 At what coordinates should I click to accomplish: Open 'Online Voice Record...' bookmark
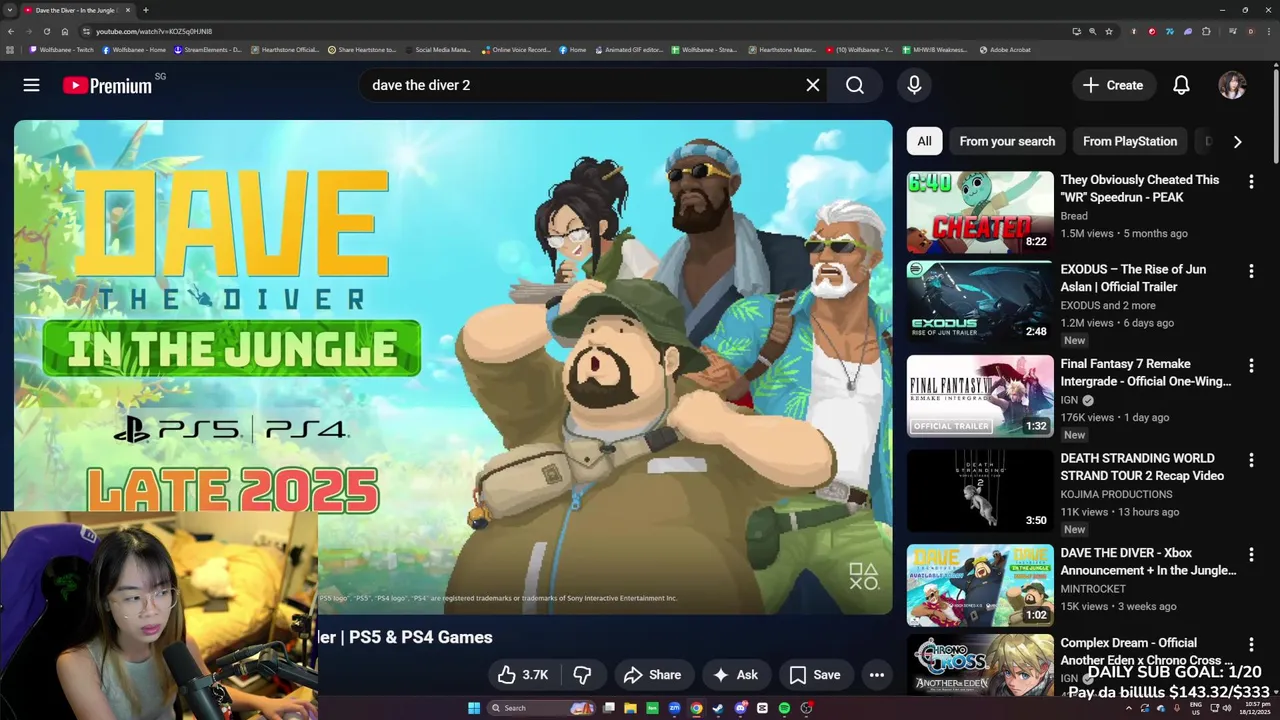pos(516,49)
